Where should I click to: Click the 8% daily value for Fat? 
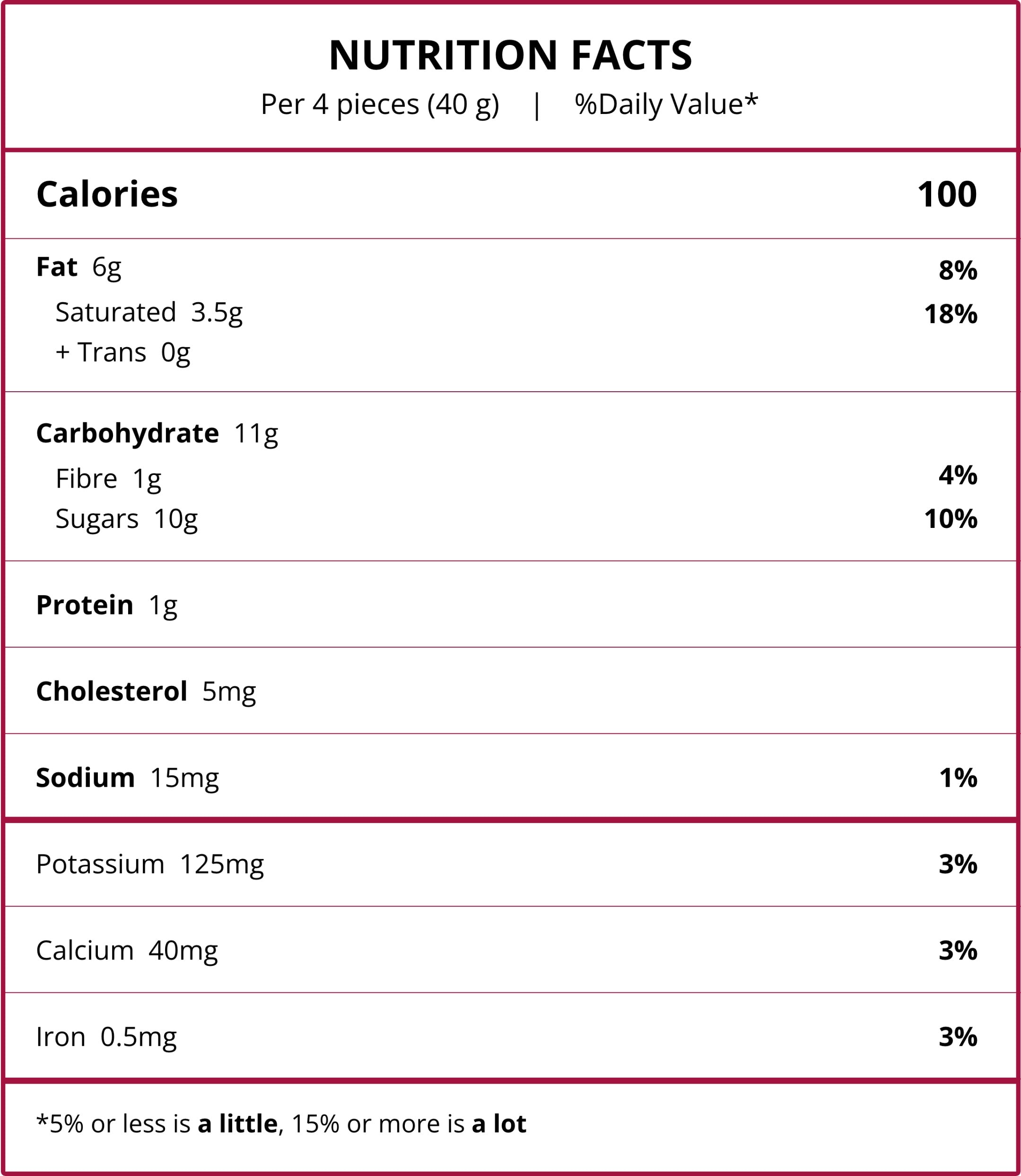(x=958, y=270)
